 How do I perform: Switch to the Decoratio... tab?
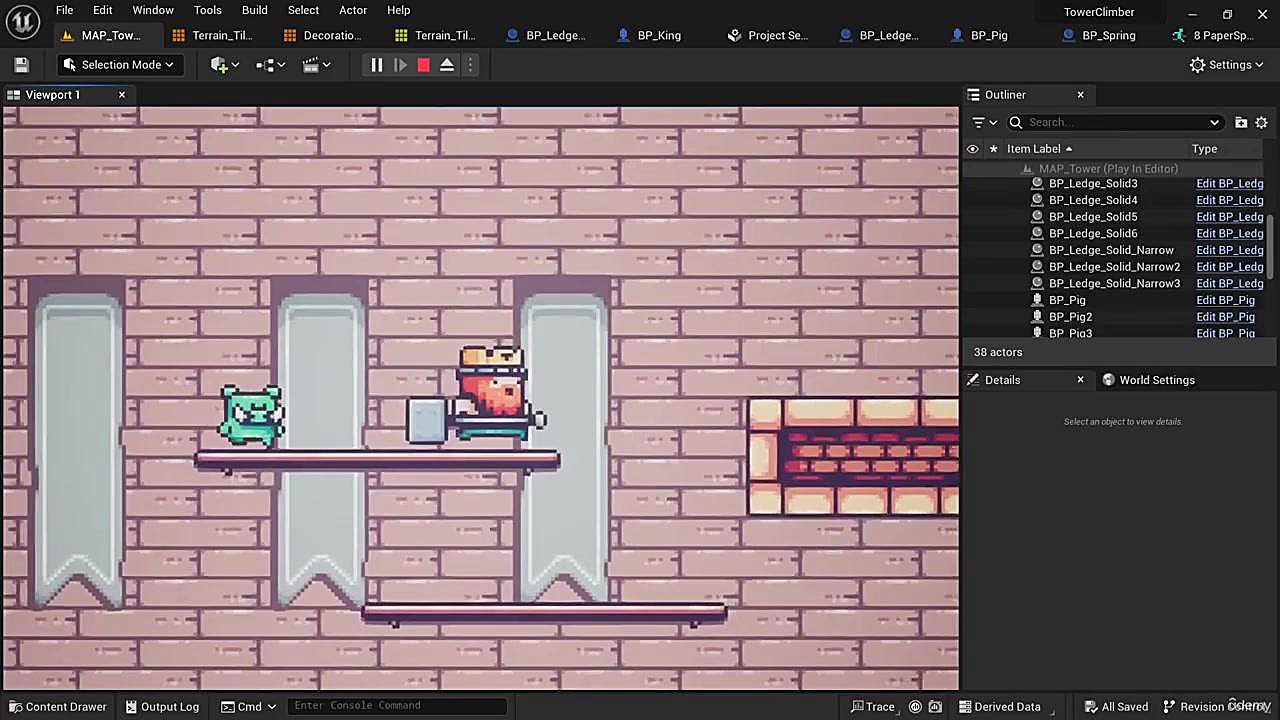(x=323, y=35)
